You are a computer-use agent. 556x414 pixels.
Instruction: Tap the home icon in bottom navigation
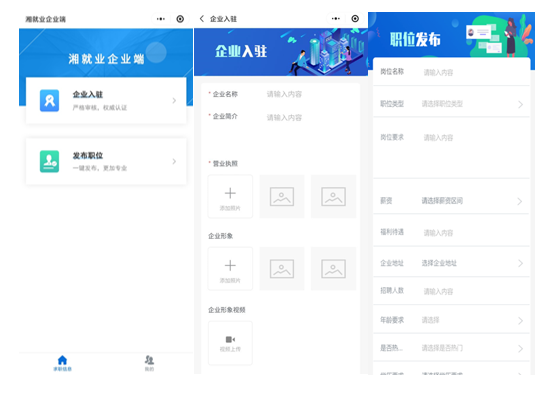point(62,360)
